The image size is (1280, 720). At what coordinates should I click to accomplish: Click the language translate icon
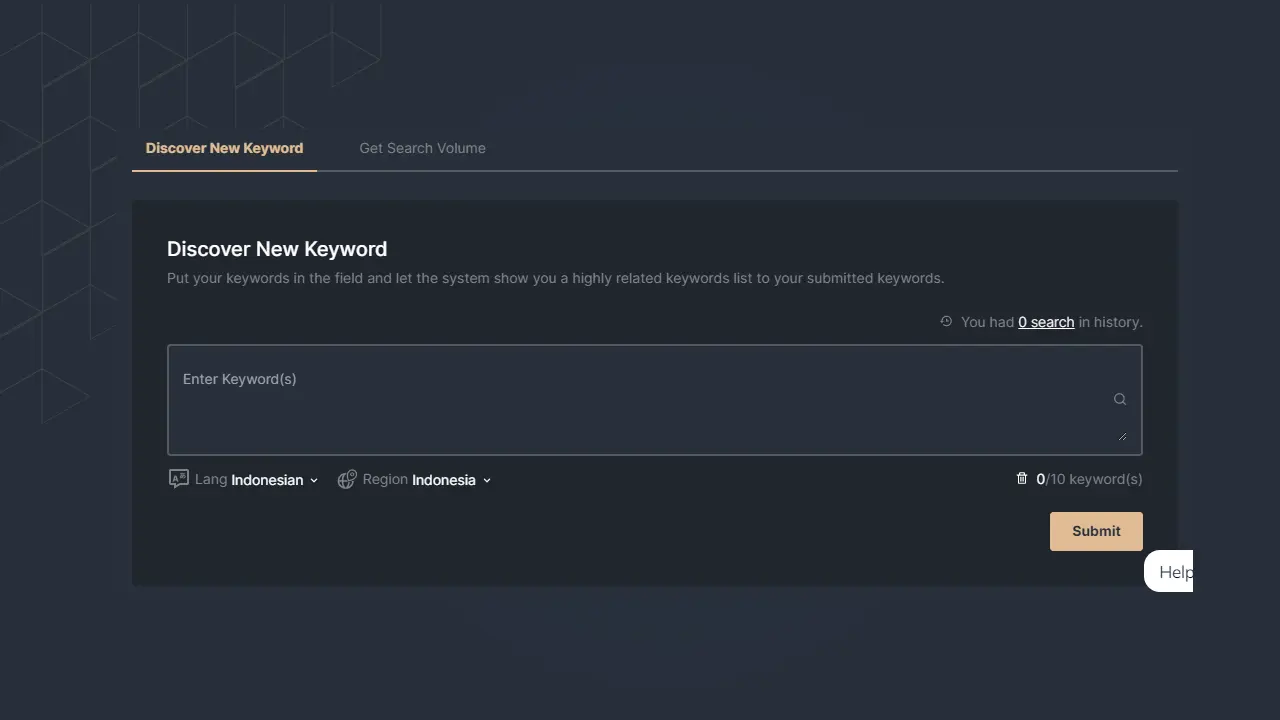[179, 479]
